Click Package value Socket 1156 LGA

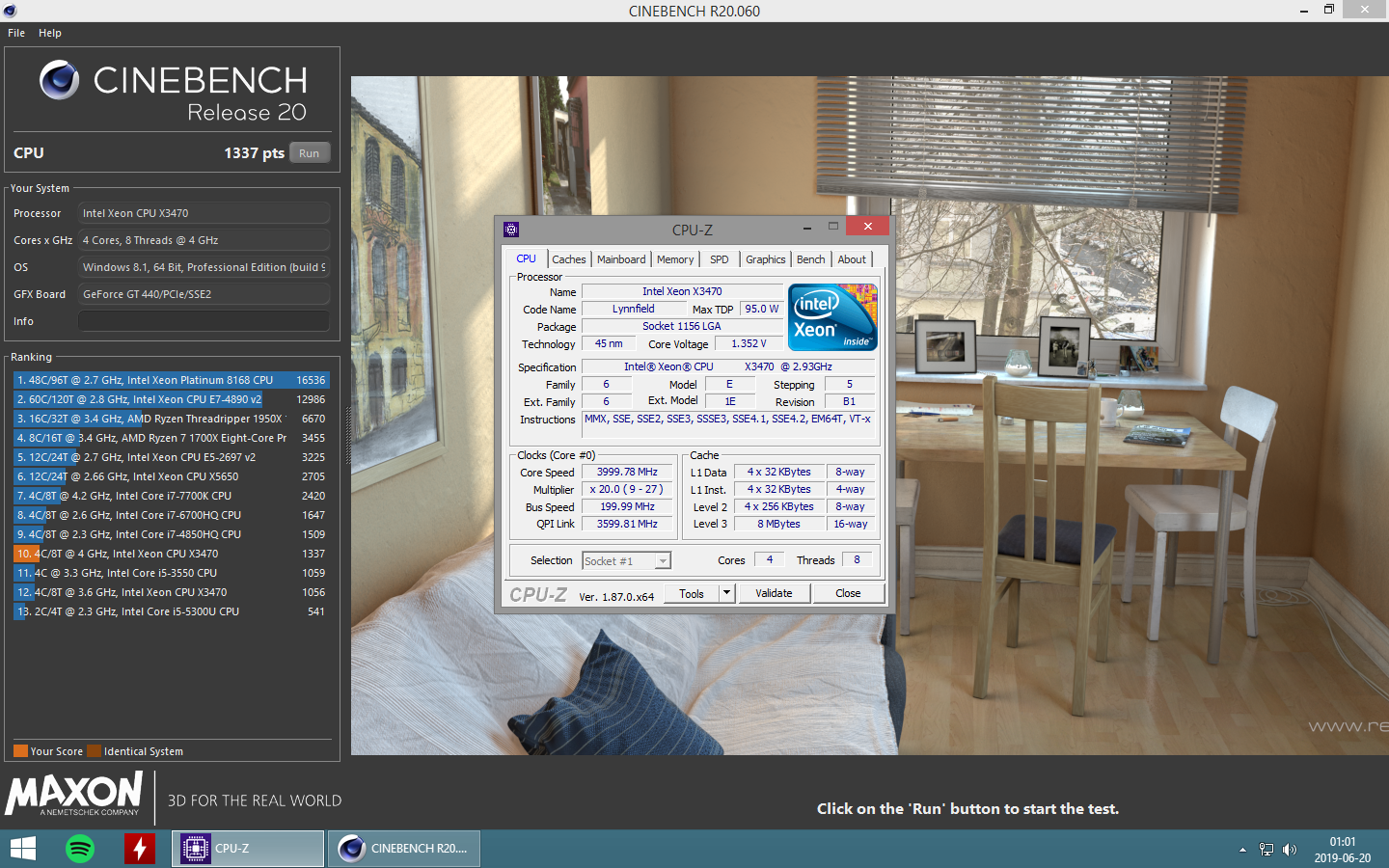[x=682, y=327]
